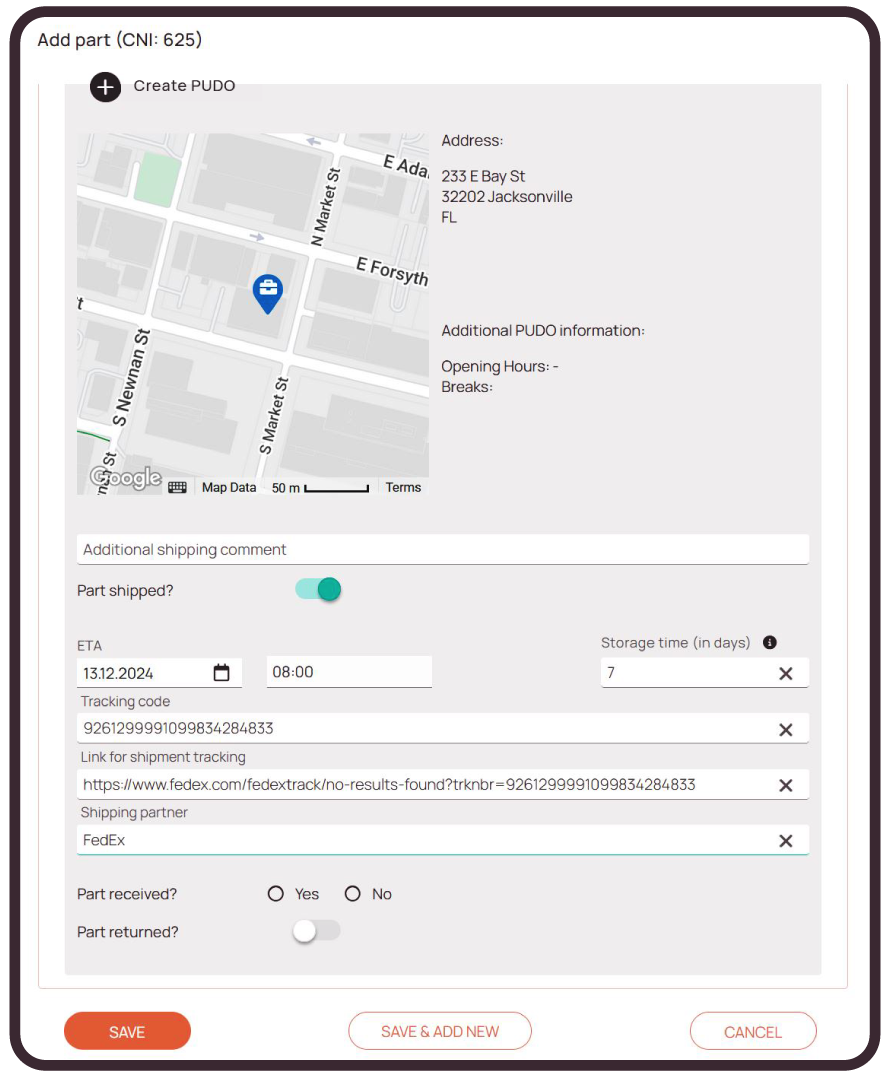The width and height of the screenshot is (890, 1077).
Task: Clear the Tracking code field
Action: click(785, 730)
